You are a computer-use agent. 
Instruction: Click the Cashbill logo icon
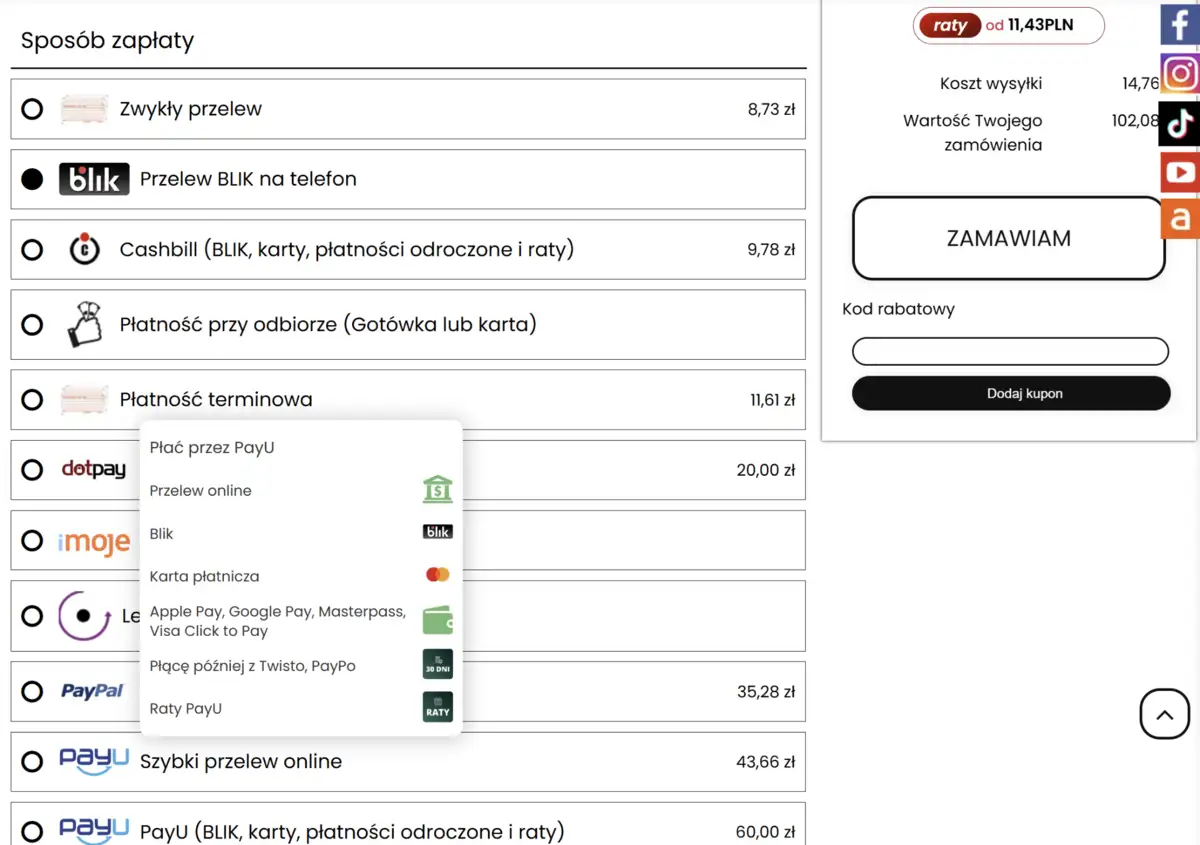point(84,249)
